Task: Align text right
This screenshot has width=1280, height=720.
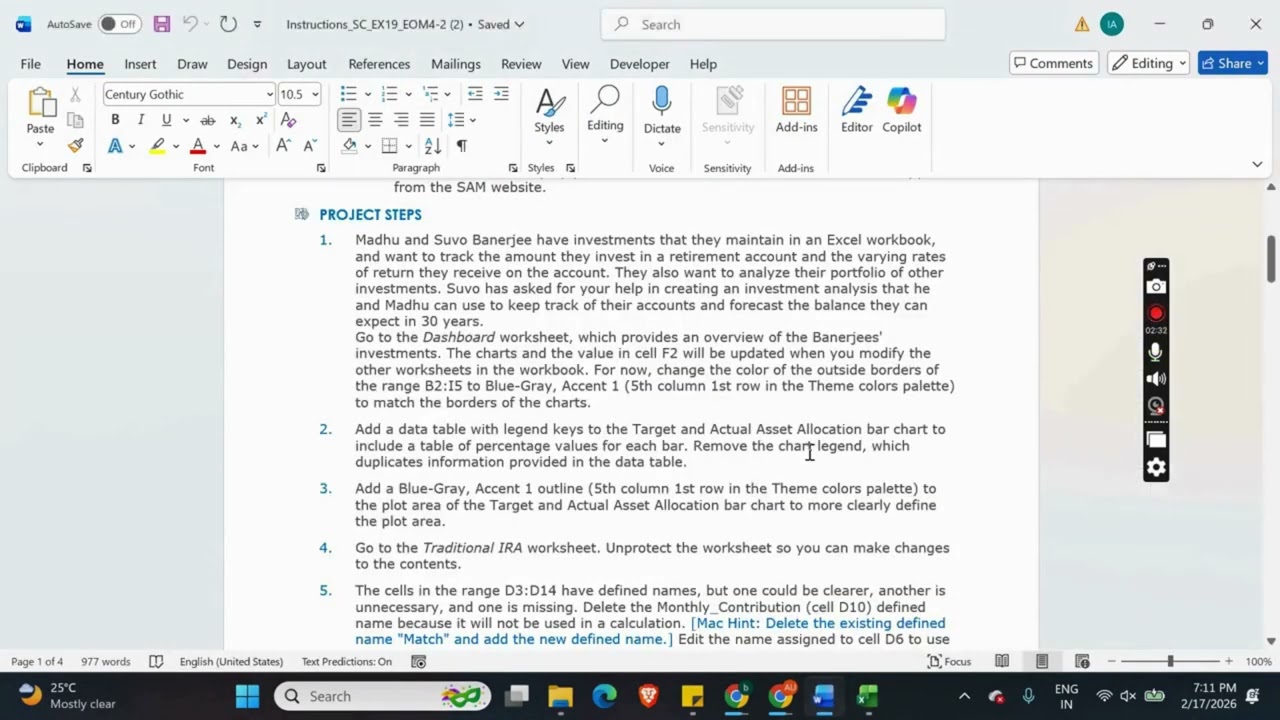Action: pyautogui.click(x=401, y=120)
